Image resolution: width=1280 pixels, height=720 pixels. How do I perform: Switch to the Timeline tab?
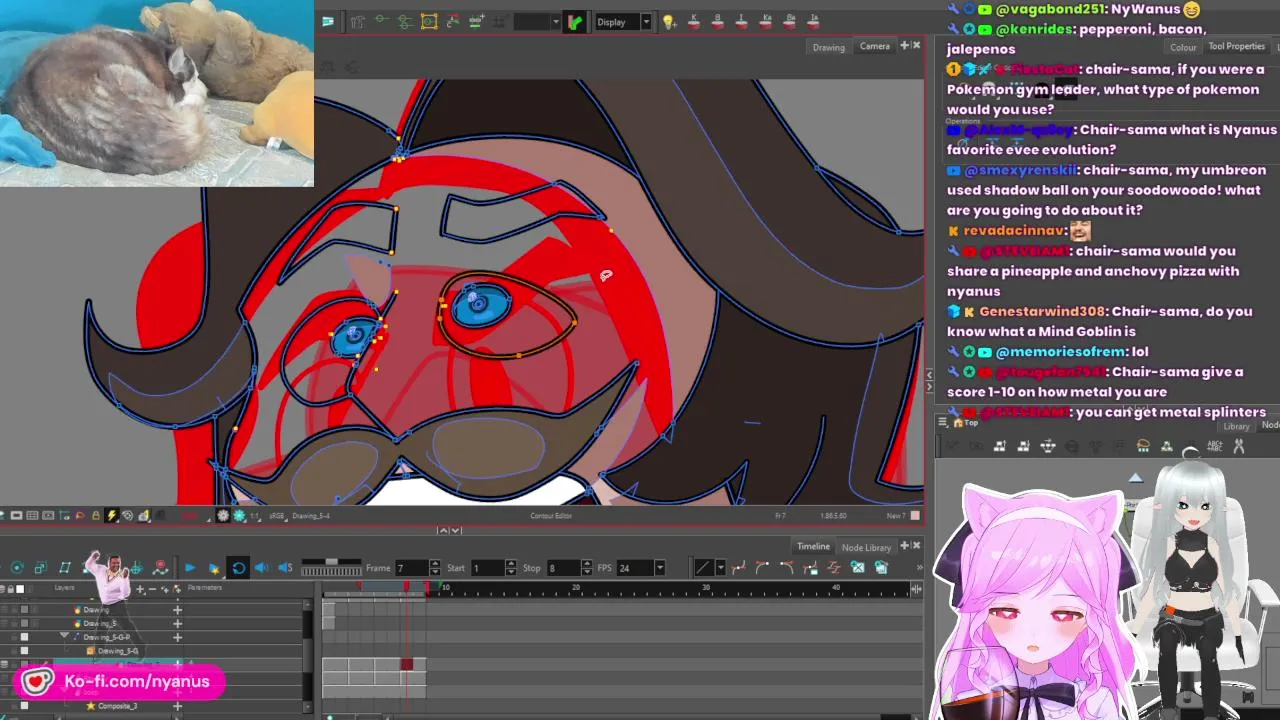[813, 546]
